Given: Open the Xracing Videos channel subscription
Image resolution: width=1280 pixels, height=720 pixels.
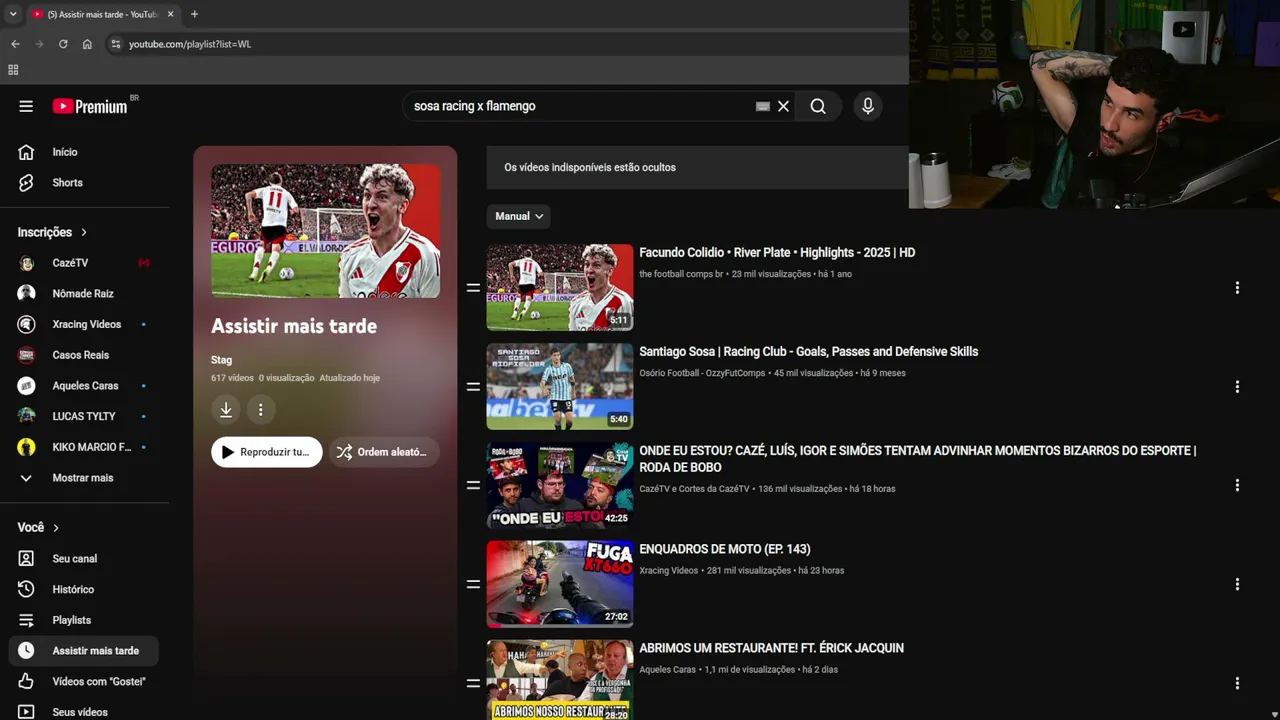Looking at the screenshot, I should 83,325.
